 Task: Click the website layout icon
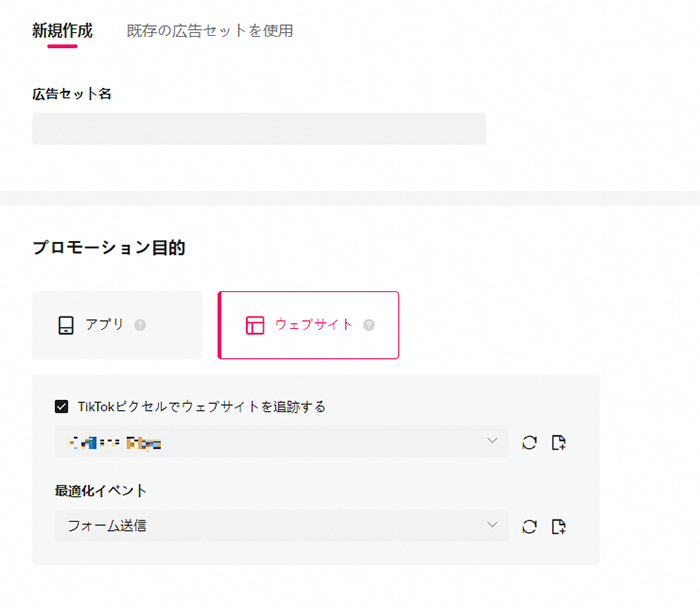(255, 325)
